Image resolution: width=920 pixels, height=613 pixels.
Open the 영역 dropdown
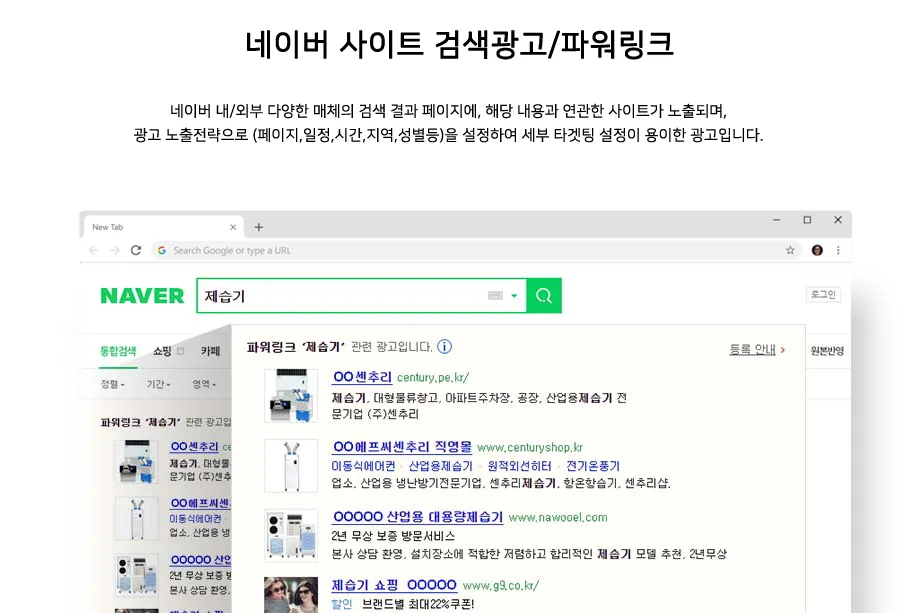tap(204, 384)
